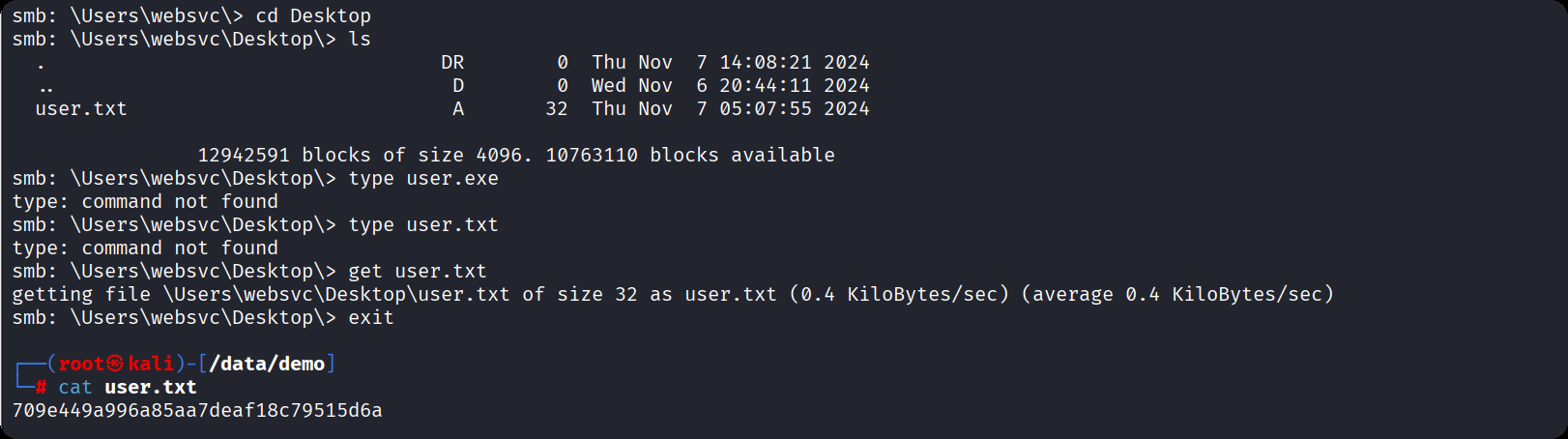Click the "cd Desktop" command text
The width and height of the screenshot is (1568, 439).
pos(313,15)
